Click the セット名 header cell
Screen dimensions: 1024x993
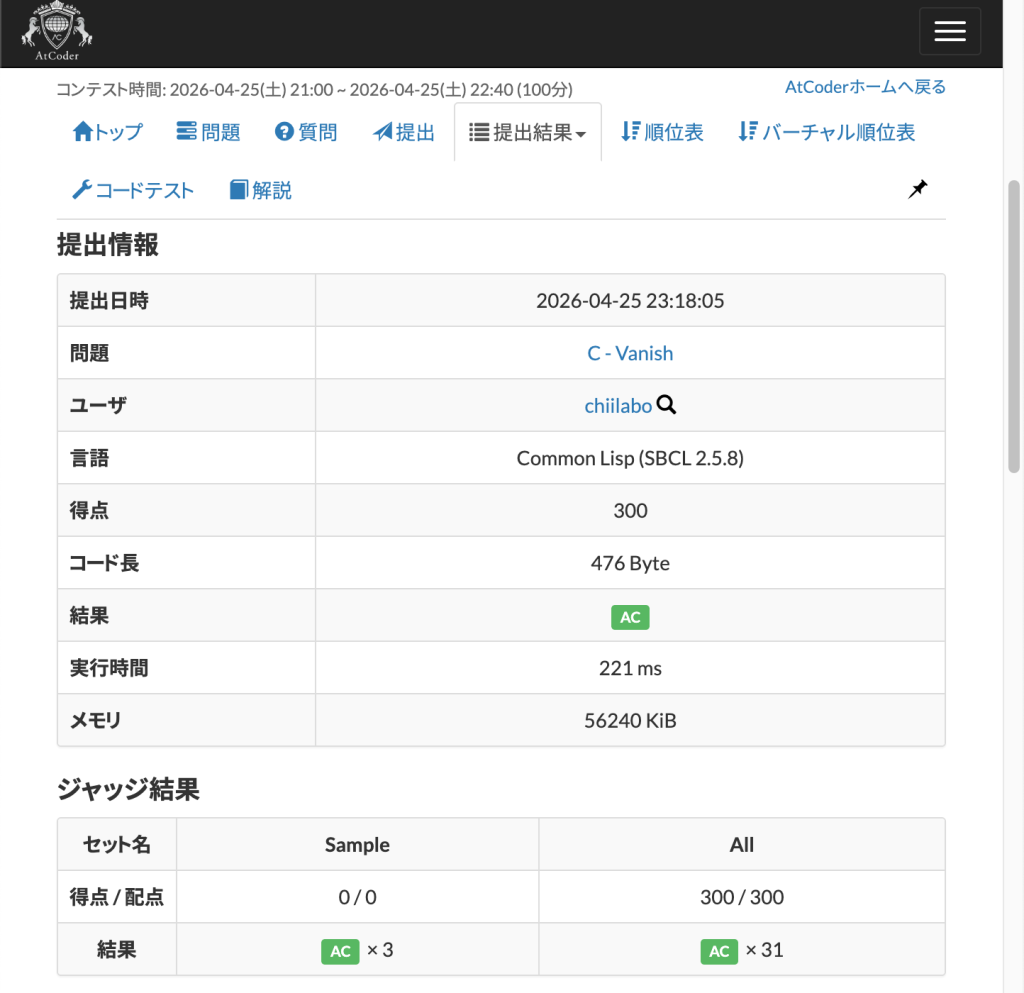(116, 845)
